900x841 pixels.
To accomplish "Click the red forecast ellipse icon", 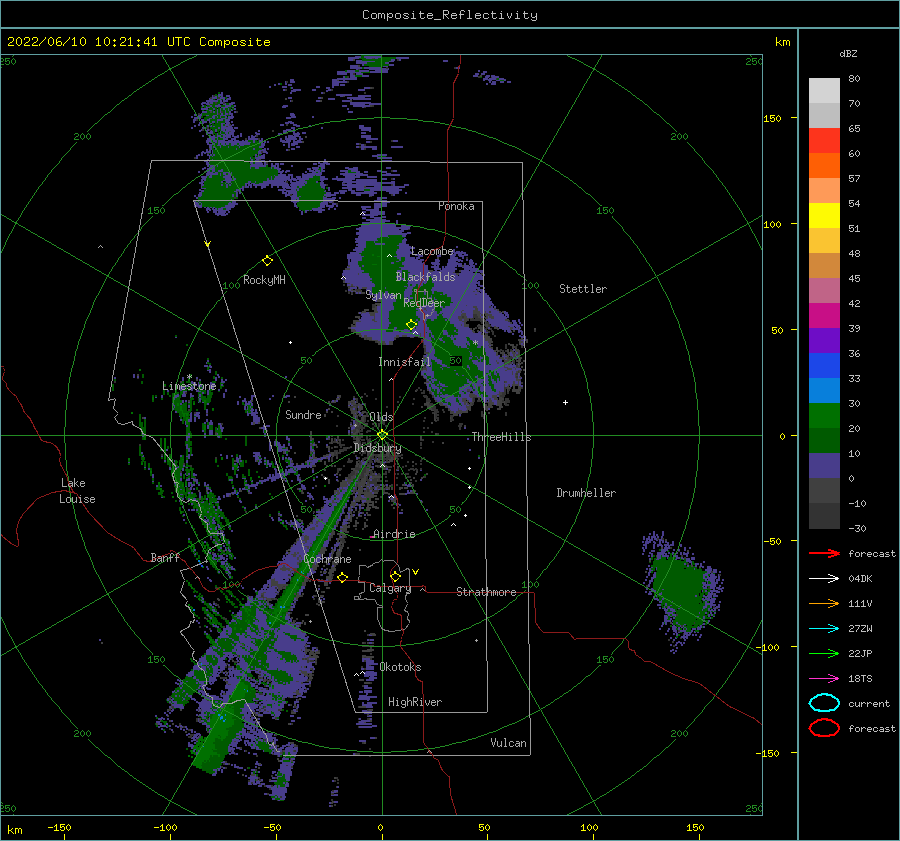I will click(824, 728).
